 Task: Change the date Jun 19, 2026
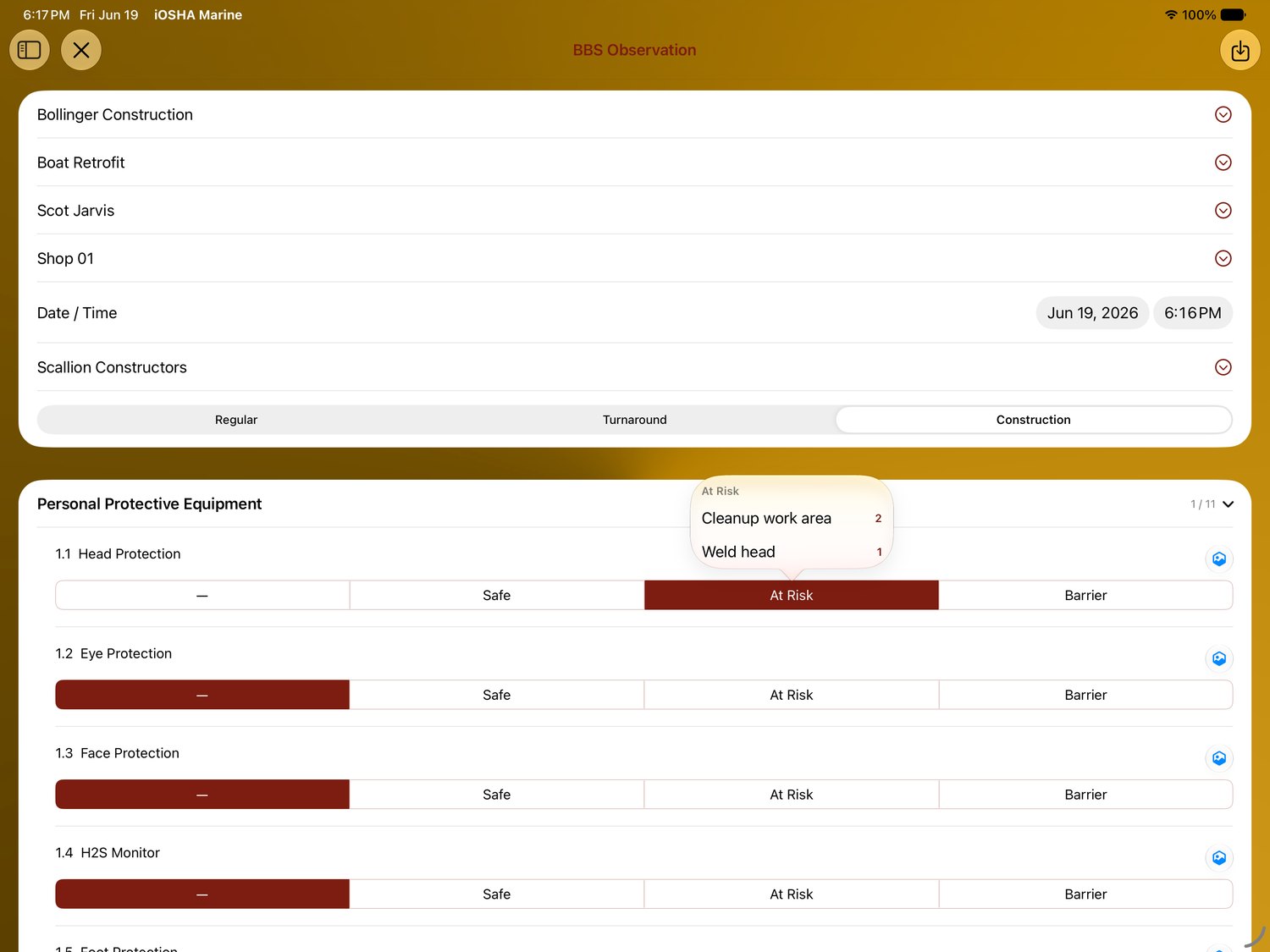pyautogui.click(x=1092, y=313)
